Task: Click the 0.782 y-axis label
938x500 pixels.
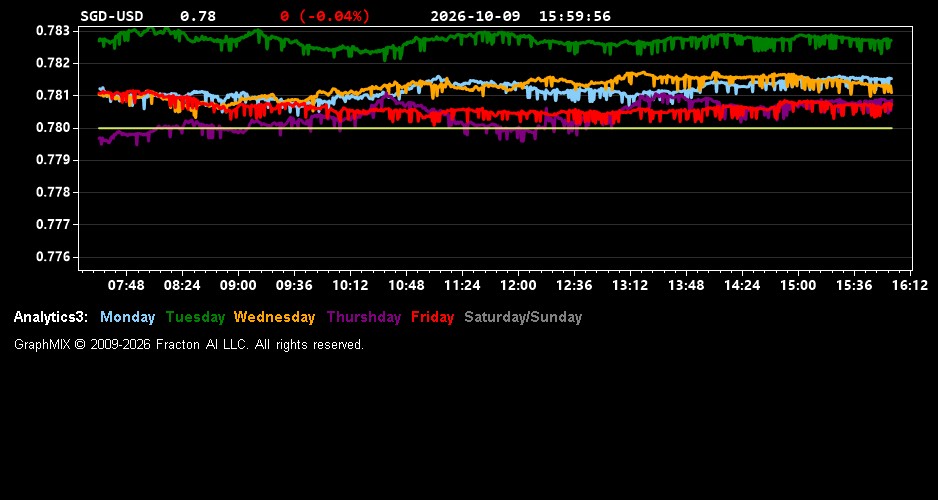Action: click(x=53, y=63)
